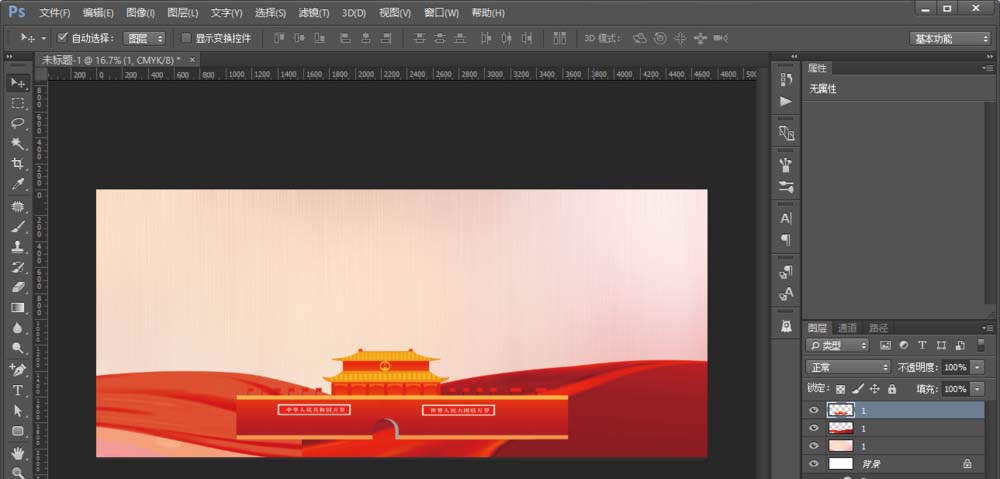The image size is (1000, 479).
Task: Filter layers by type layer T icon
Action: pos(922,345)
